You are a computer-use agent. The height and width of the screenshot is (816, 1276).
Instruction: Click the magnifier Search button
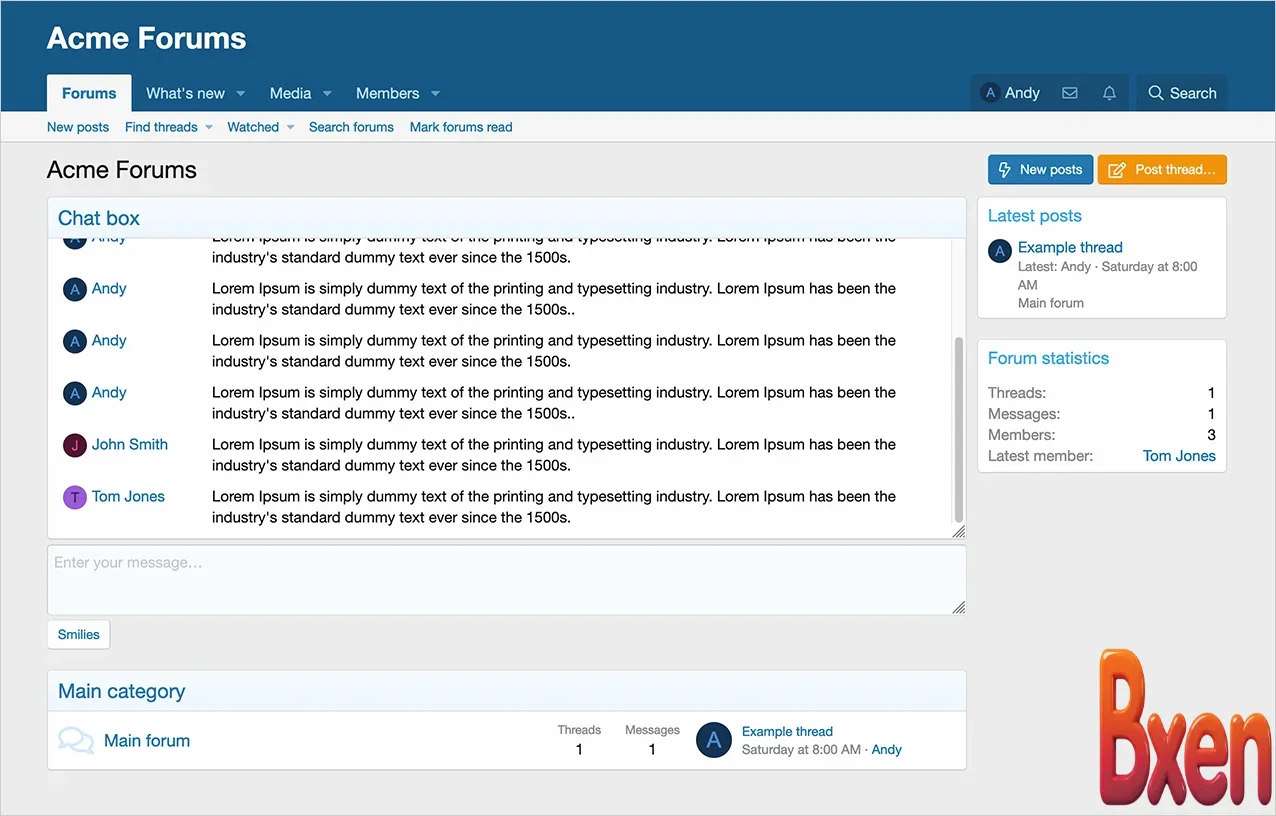point(1181,93)
